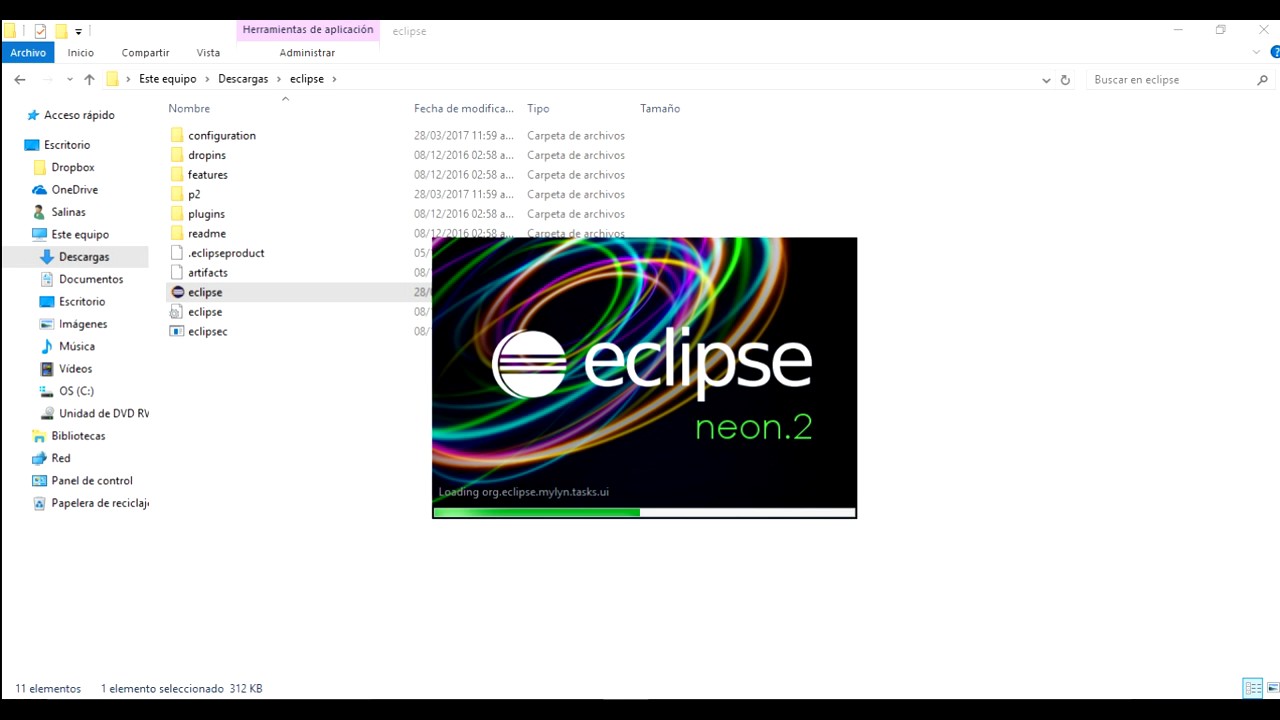The width and height of the screenshot is (1280, 720).
Task: Open the Administrar tools tab
Action: (x=307, y=52)
